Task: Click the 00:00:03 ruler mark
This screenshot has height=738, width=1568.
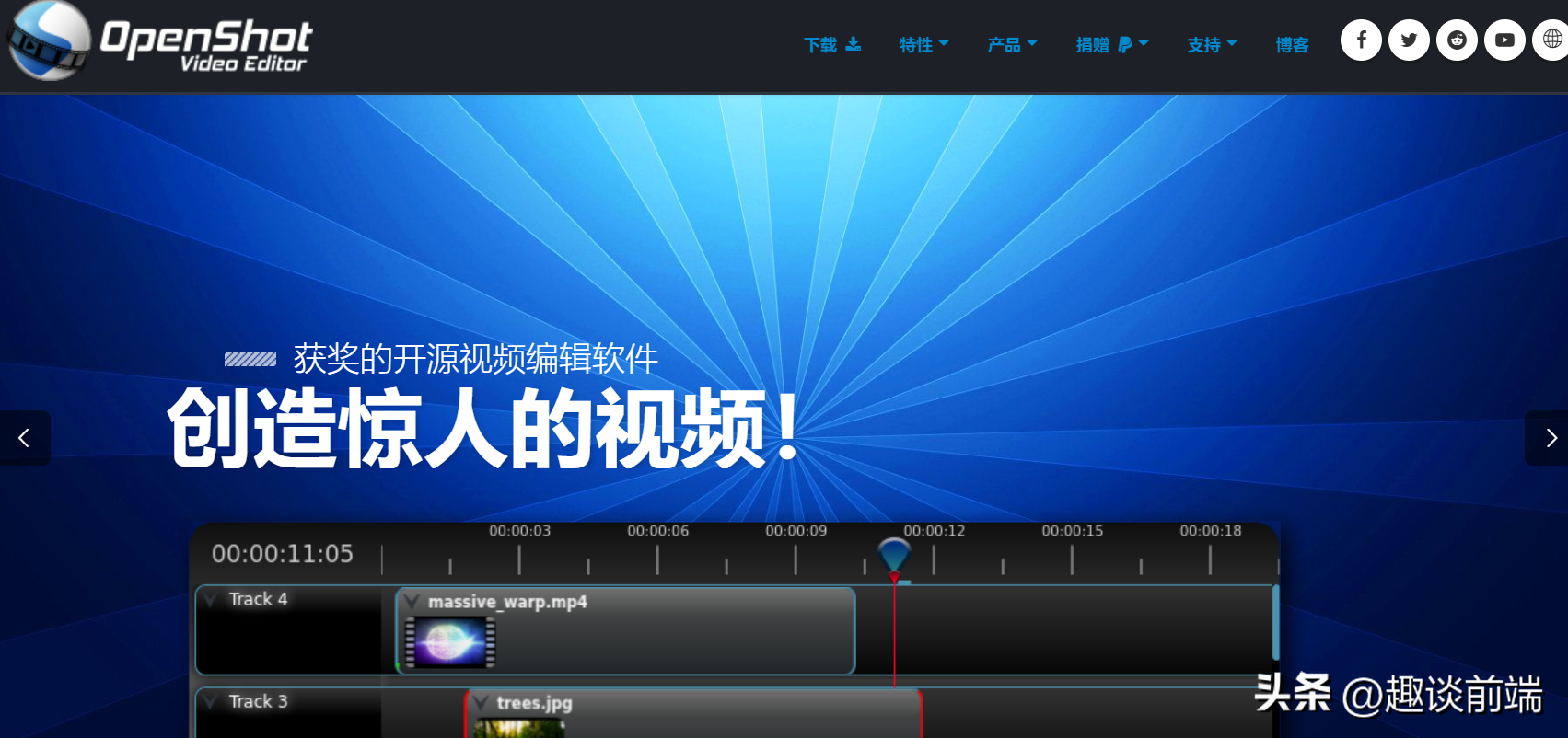Action: (x=520, y=531)
